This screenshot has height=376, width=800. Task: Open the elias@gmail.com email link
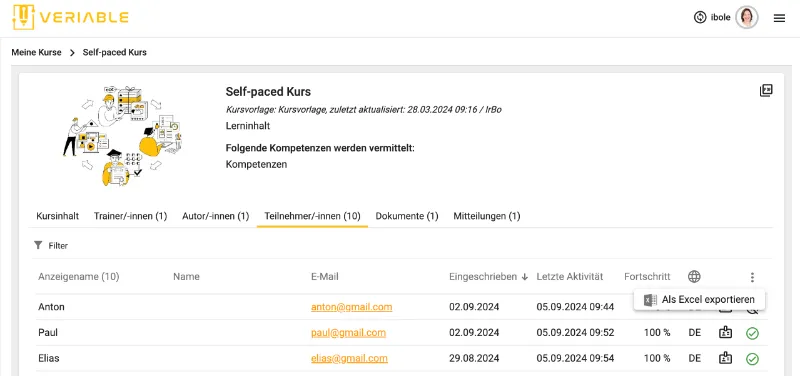(x=349, y=358)
